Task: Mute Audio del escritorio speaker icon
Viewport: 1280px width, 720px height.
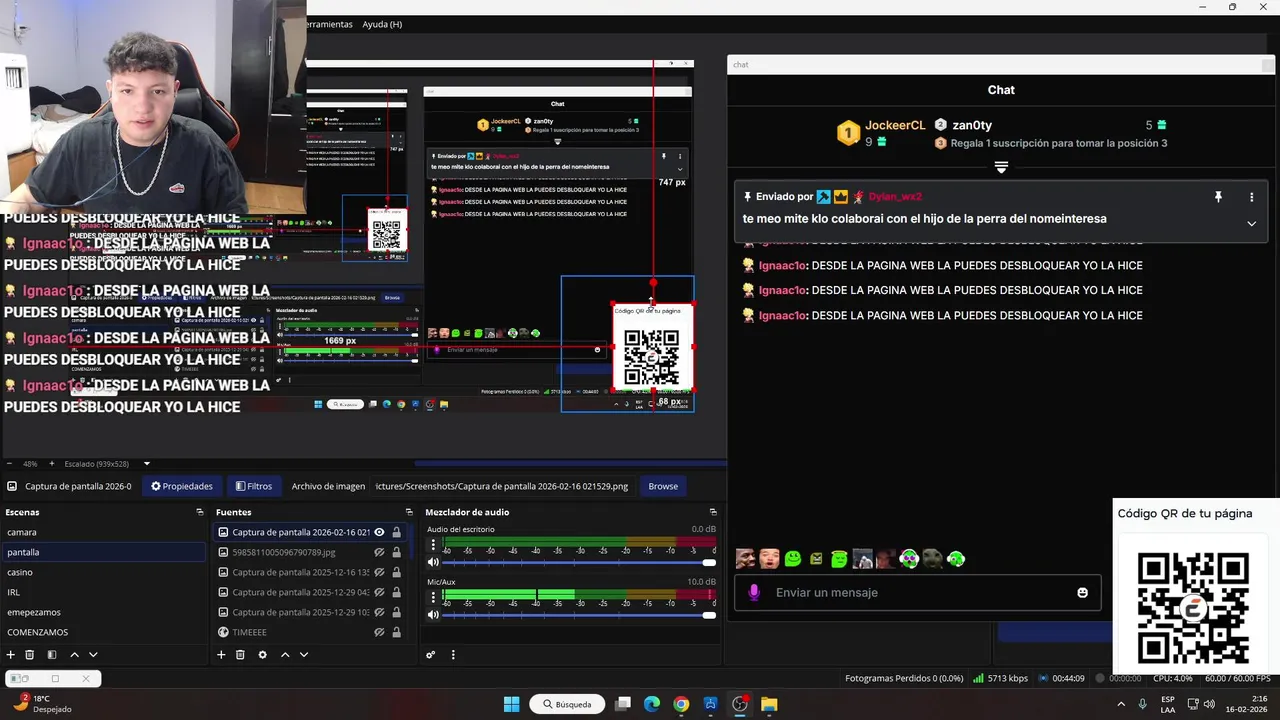Action: 433,563
